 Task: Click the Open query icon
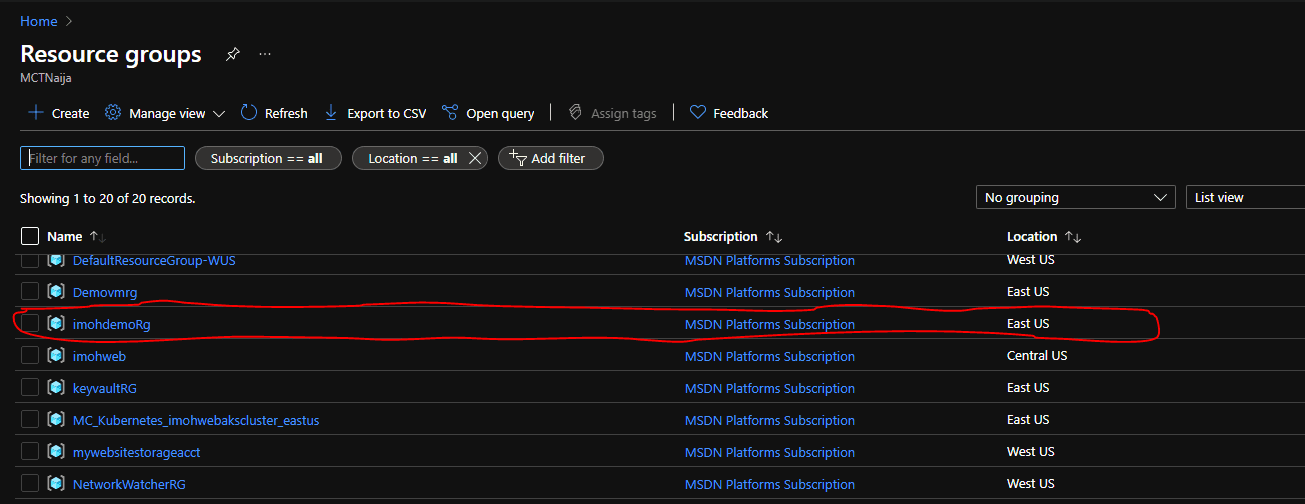(450, 113)
